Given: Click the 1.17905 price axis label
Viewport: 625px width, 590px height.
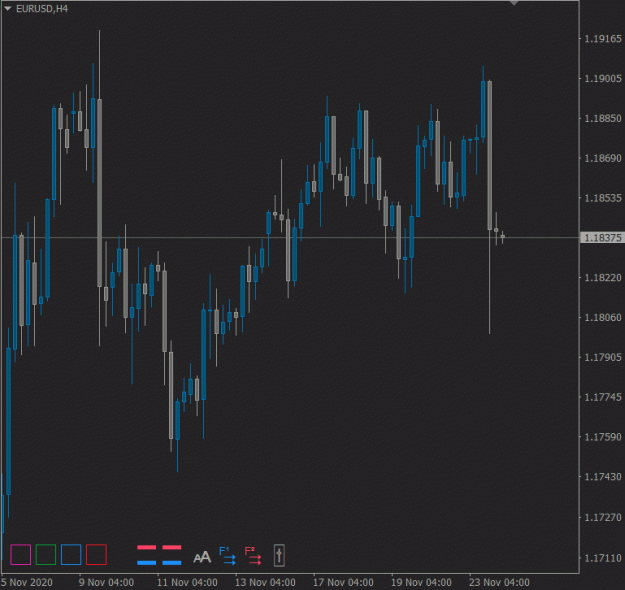Looking at the screenshot, I should point(603,357).
